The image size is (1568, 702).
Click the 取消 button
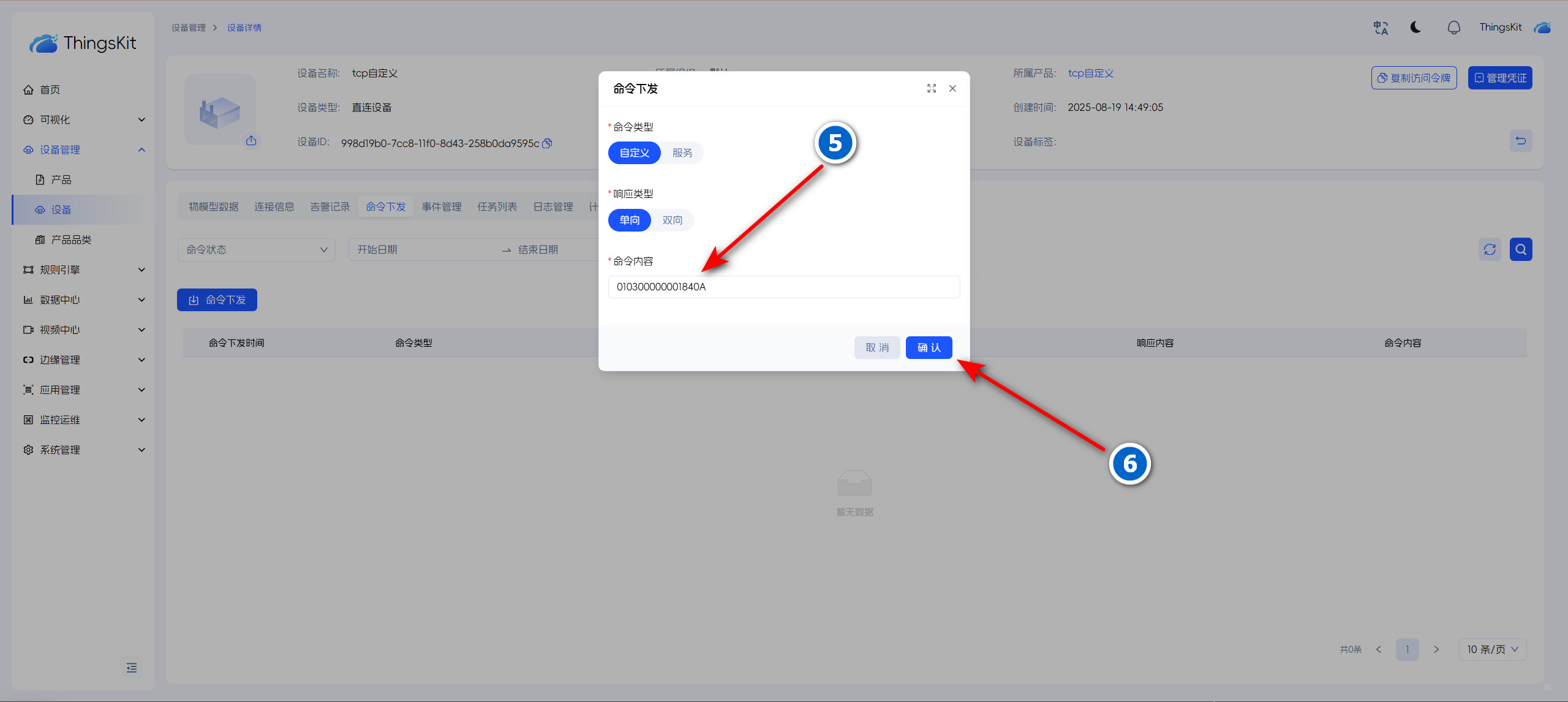876,348
